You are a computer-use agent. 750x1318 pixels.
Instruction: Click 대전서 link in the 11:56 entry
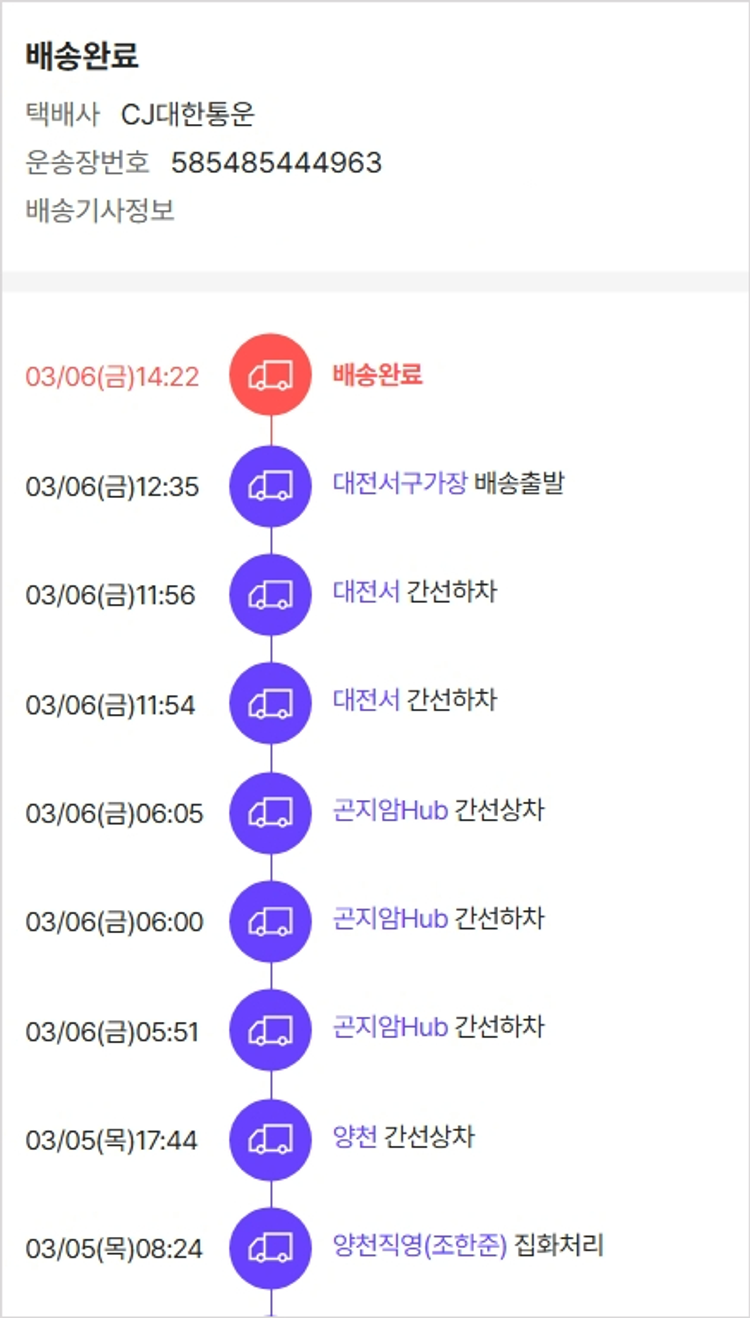[366, 592]
